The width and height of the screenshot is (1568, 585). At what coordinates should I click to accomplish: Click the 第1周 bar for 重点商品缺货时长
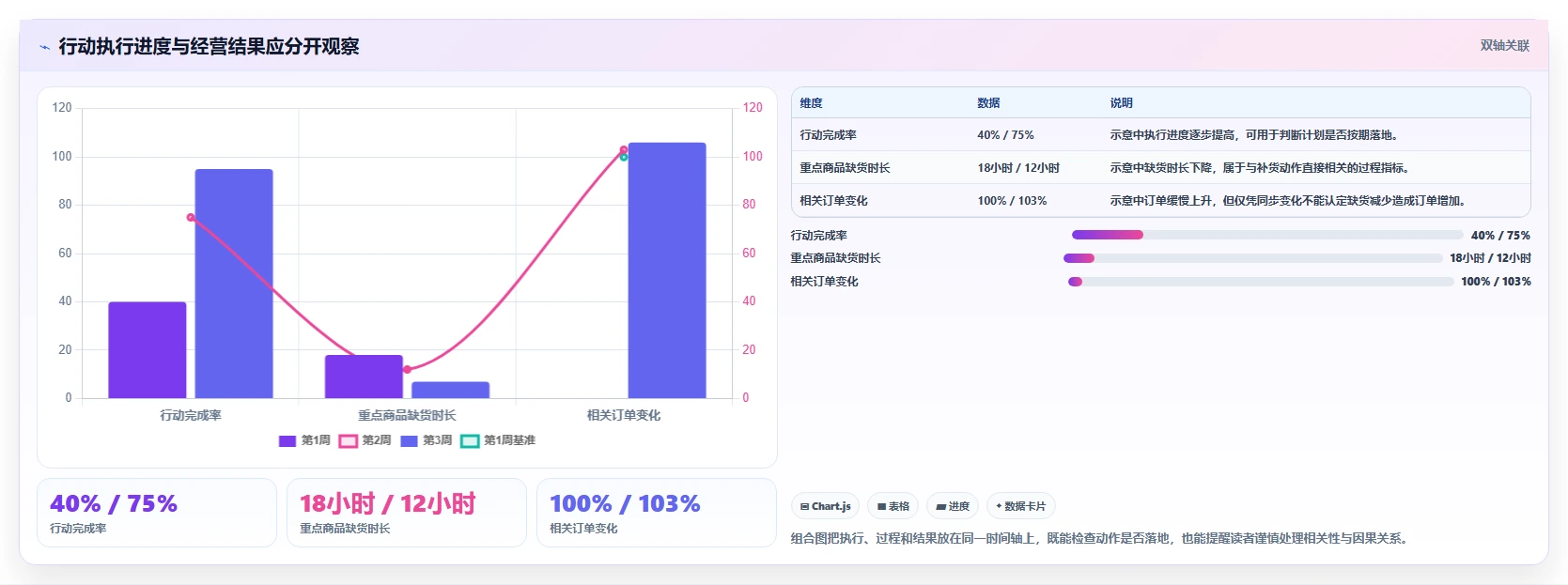(364, 377)
